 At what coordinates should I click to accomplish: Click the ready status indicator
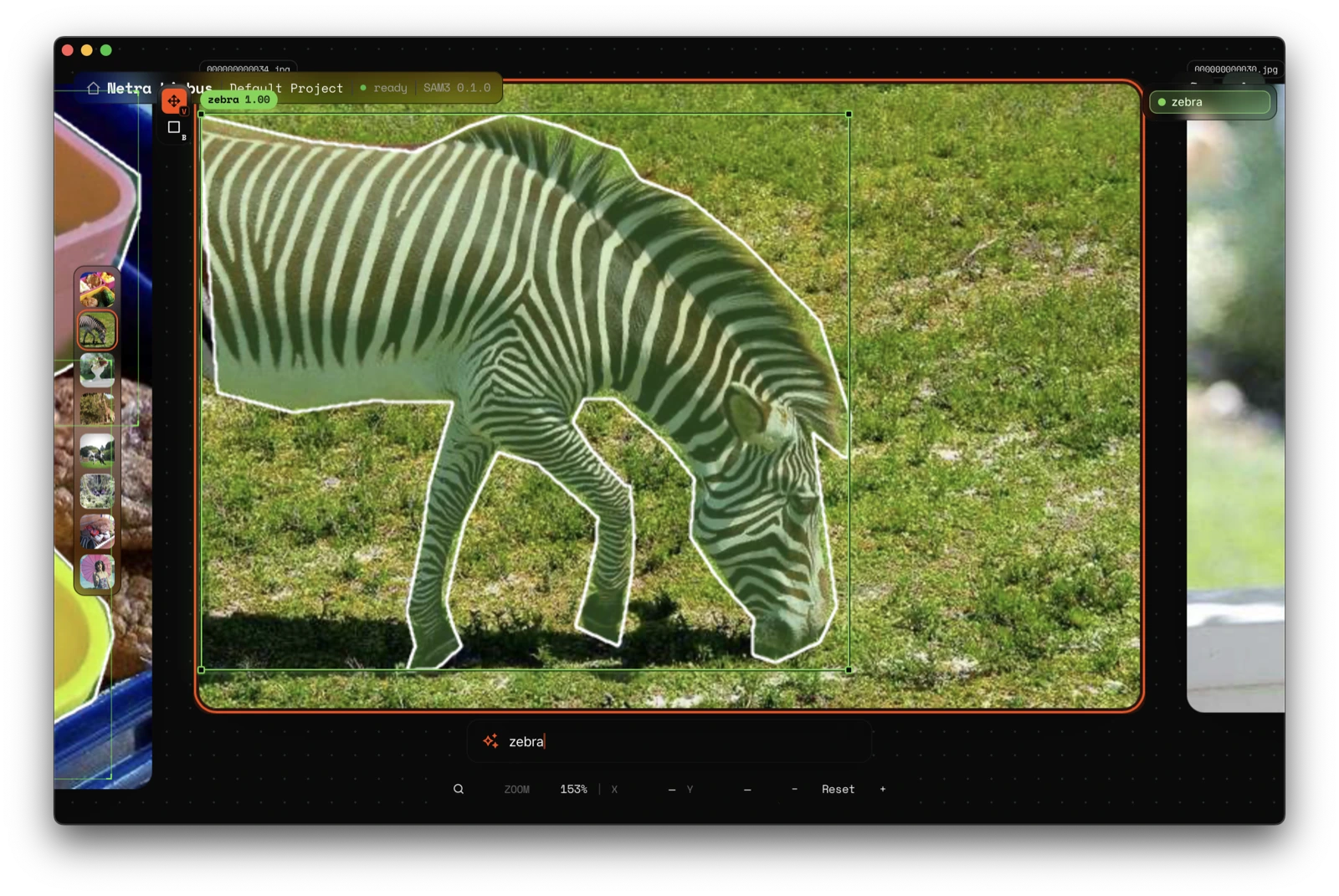pos(383,88)
